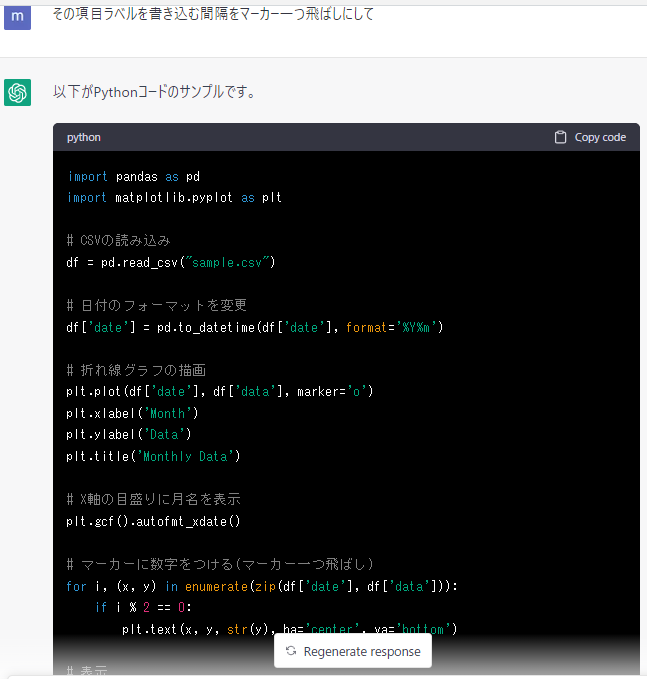647x679 pixels.
Task: Click the comment "# CSVの読み込み"
Action: (x=118, y=240)
